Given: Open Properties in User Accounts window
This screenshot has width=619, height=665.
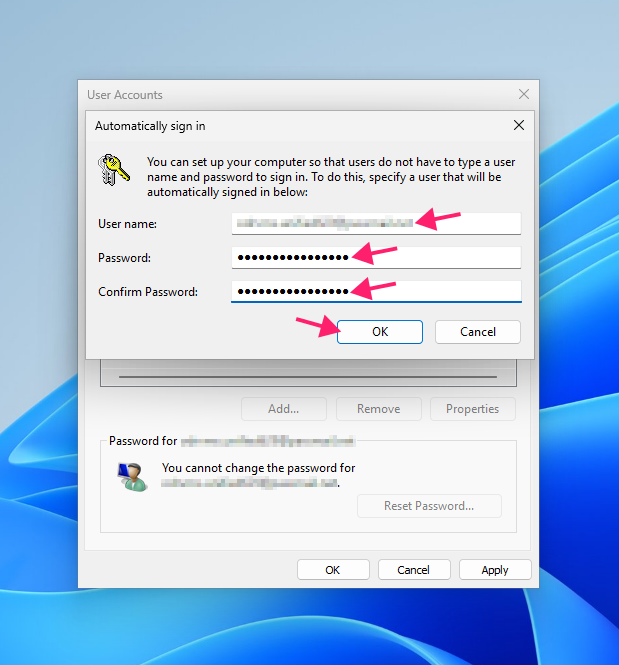Looking at the screenshot, I should pyautogui.click(x=473, y=409).
